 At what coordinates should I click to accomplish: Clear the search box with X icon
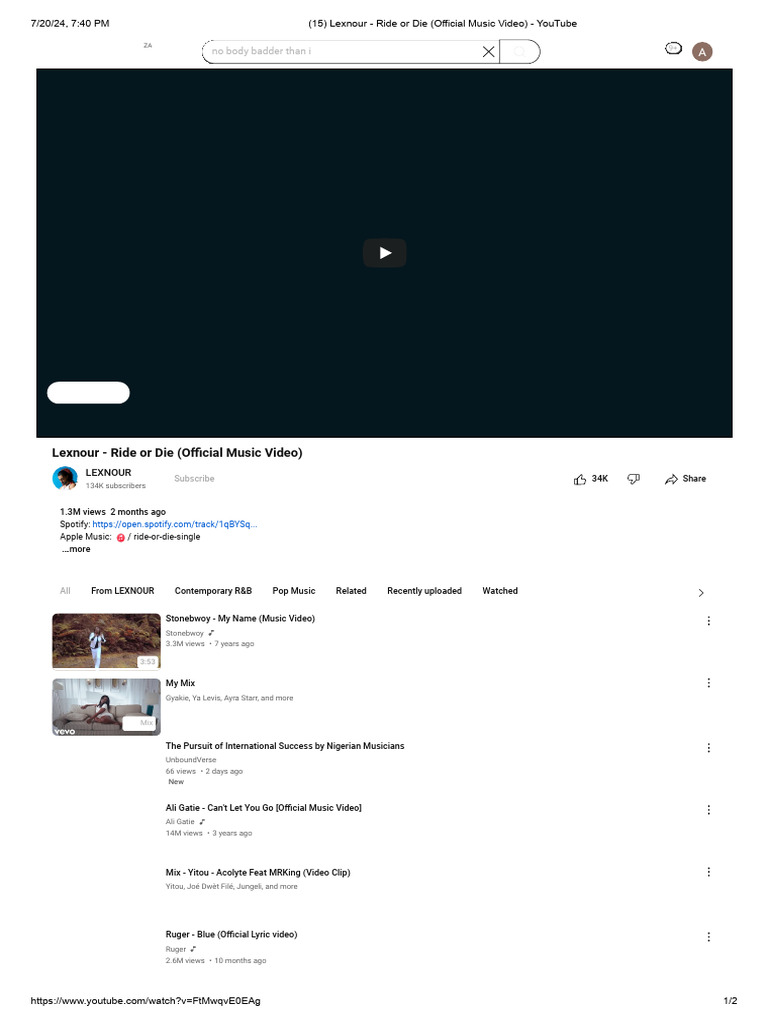point(488,52)
